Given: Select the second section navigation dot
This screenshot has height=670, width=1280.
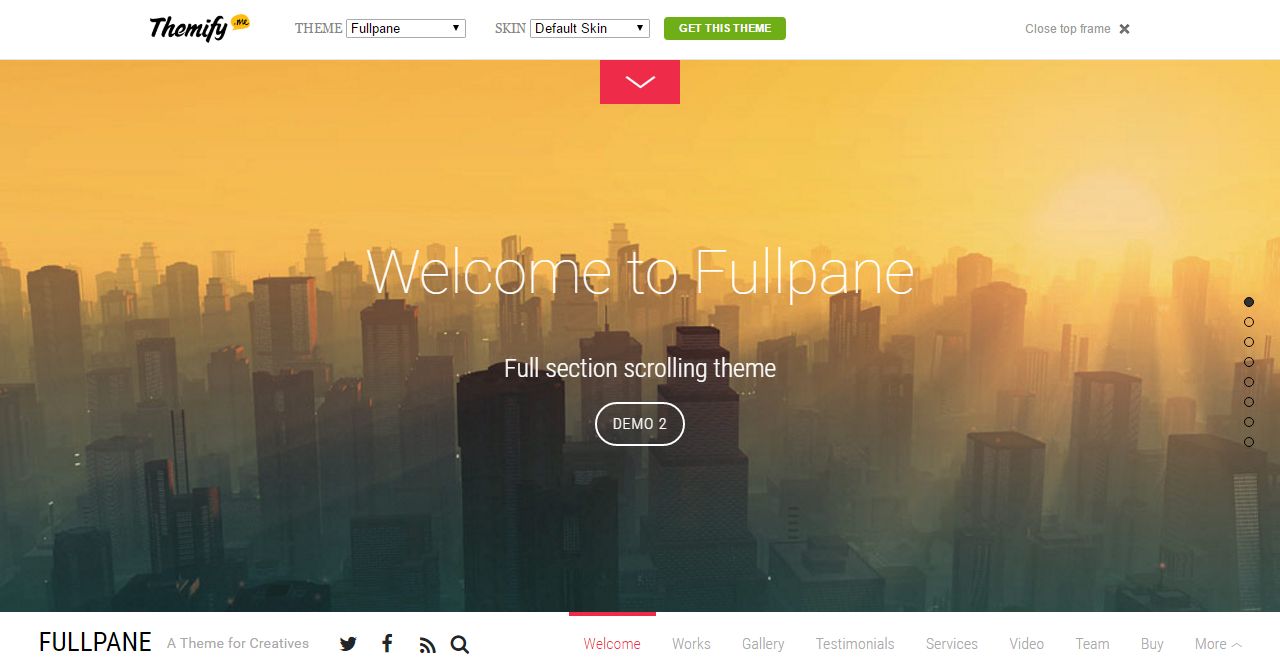Looking at the screenshot, I should coord(1249,322).
